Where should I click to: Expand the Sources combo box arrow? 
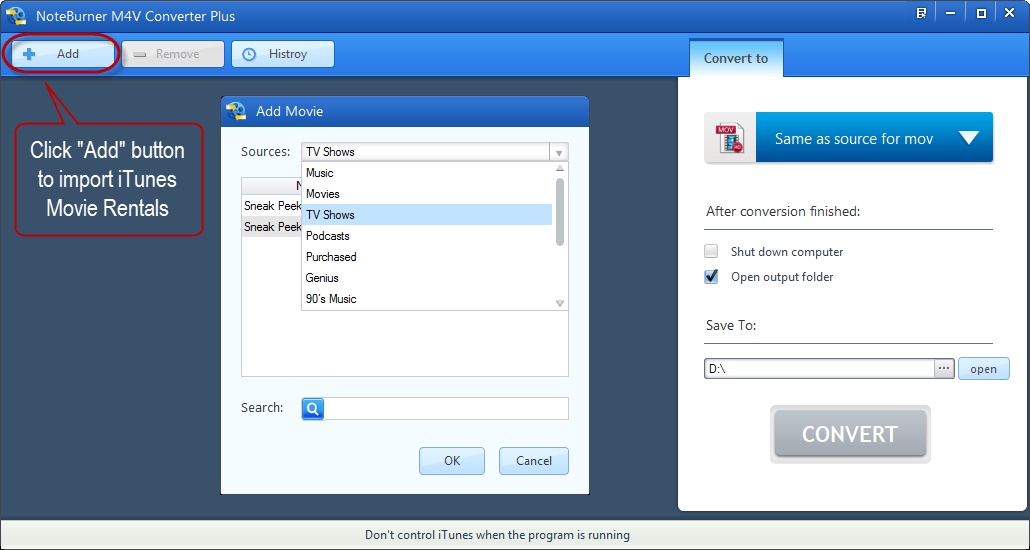click(x=558, y=152)
